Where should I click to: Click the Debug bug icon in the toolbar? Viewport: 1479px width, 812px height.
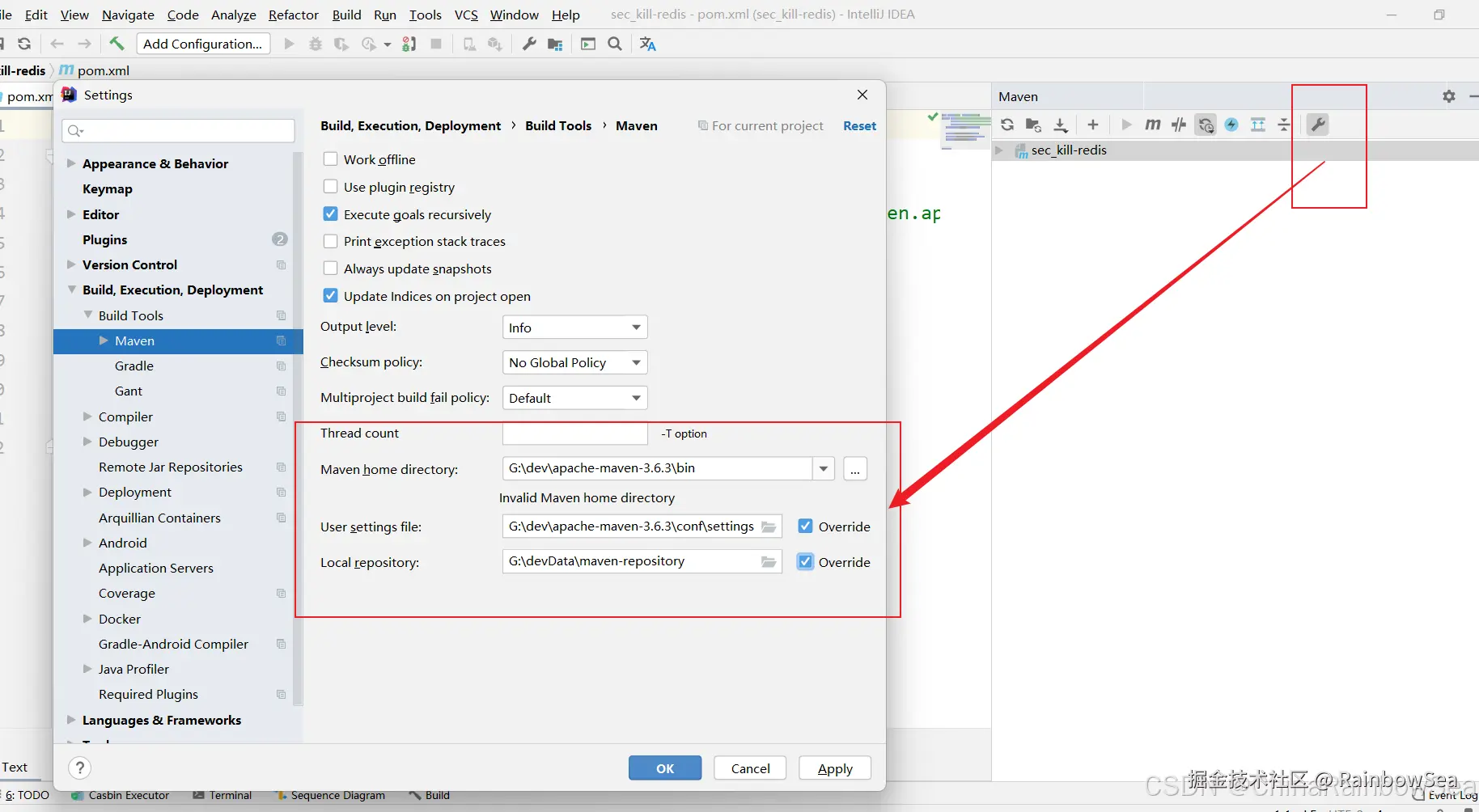(316, 44)
